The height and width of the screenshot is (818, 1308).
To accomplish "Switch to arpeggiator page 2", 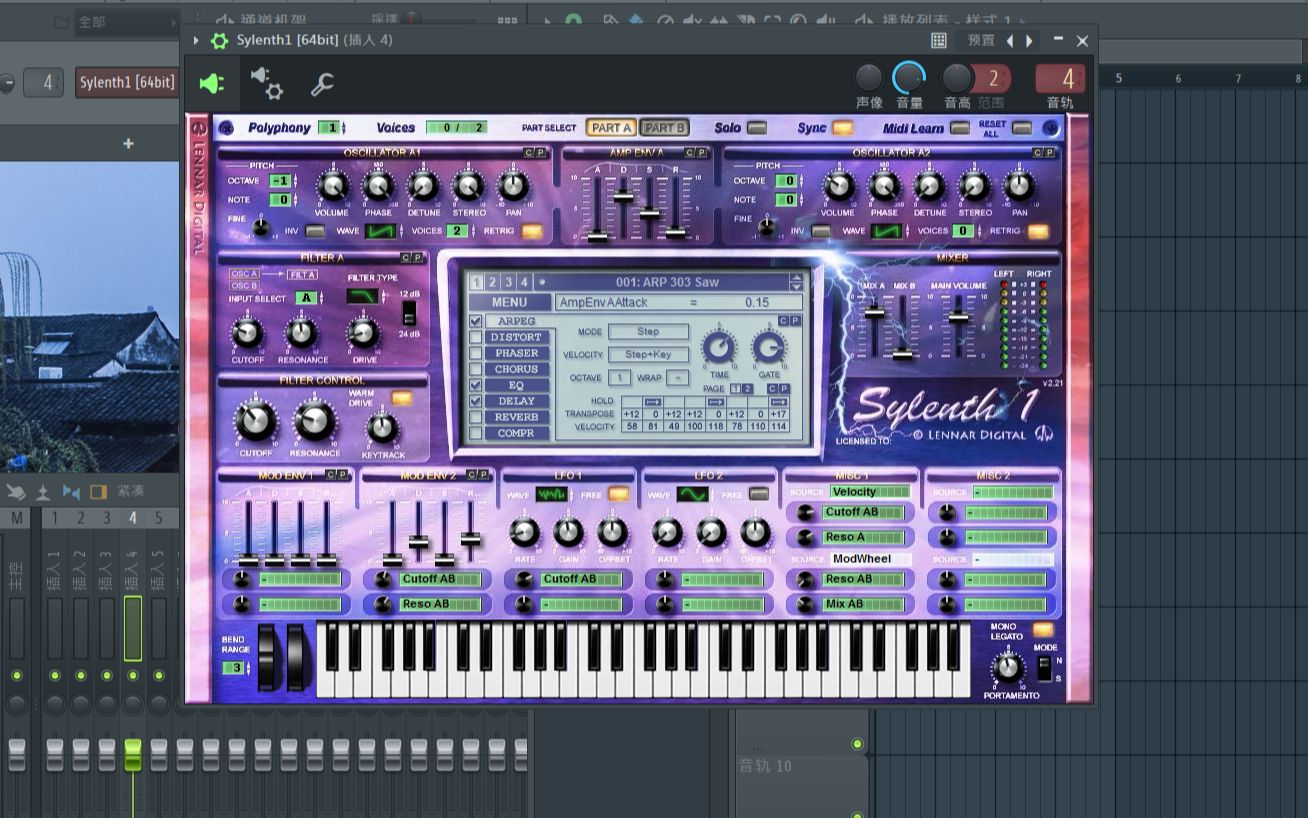I will click(x=748, y=389).
